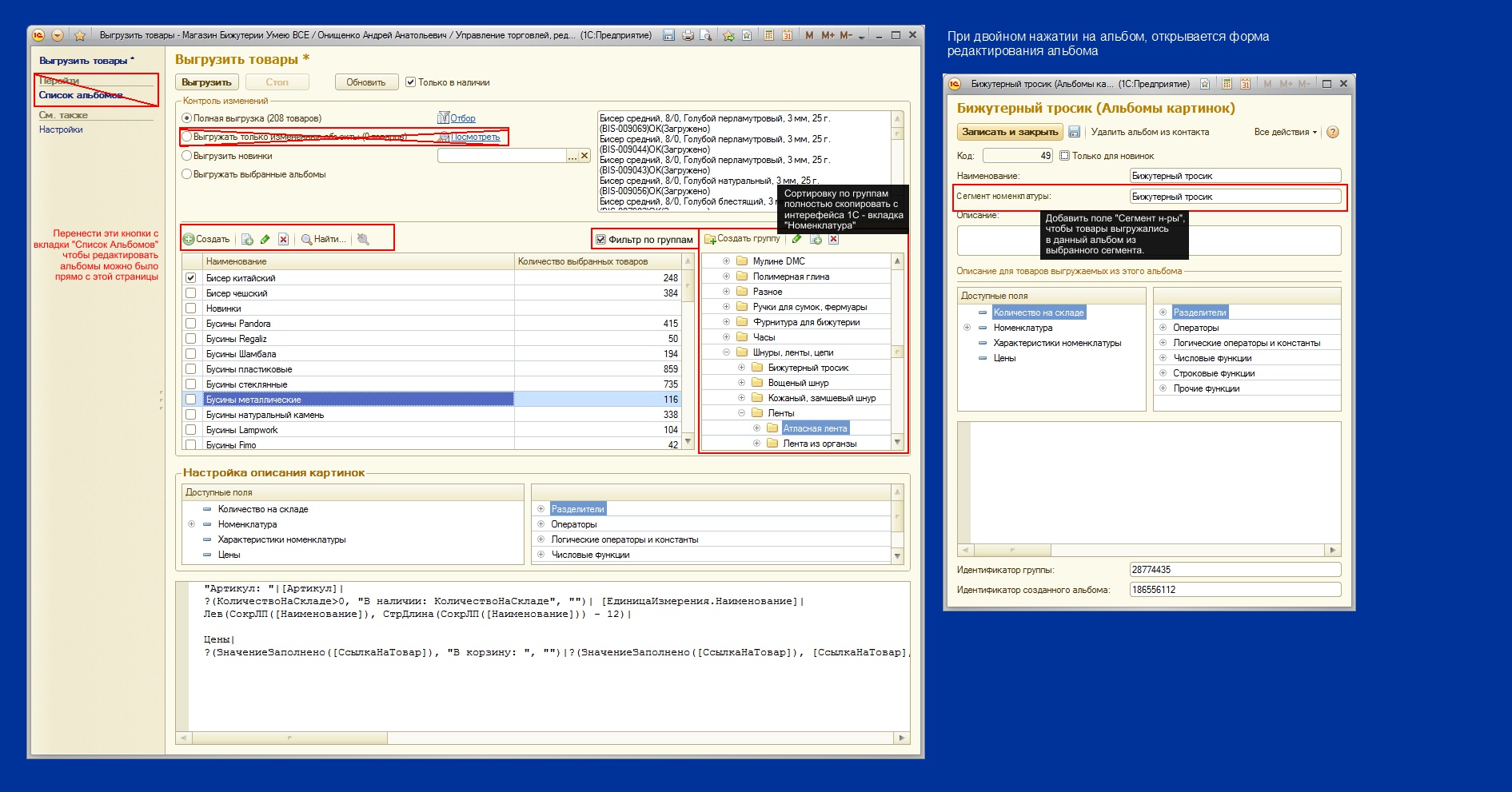Screen dimensions: 1512x792
Task: Open the Все действия dropdown menu
Action: pyautogui.click(x=1285, y=132)
